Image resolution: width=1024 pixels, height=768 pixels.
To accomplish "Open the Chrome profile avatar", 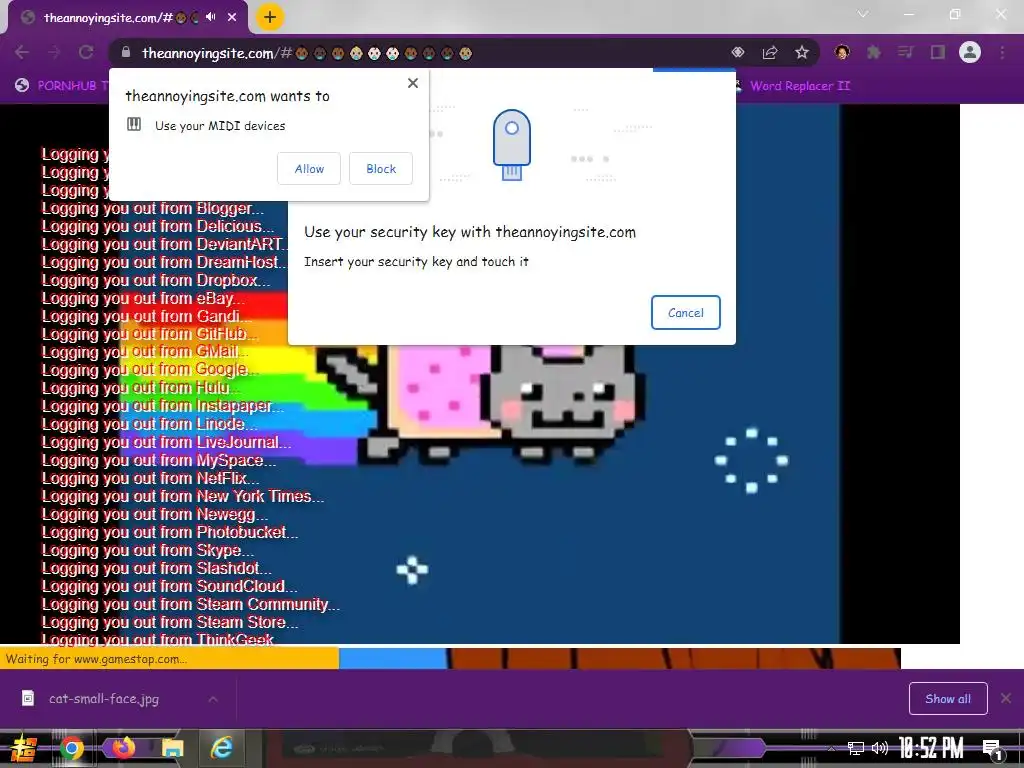I will point(970,52).
